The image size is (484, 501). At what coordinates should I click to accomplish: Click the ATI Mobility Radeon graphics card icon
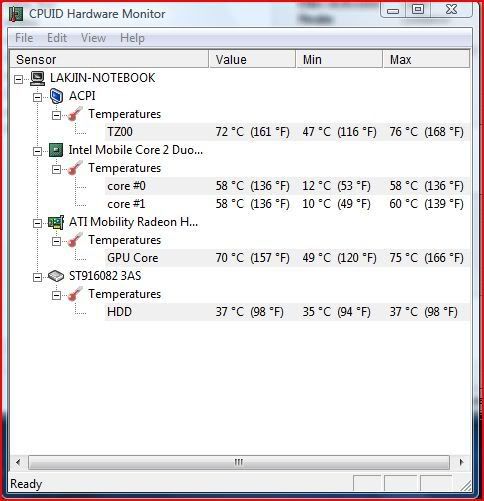pos(56,222)
